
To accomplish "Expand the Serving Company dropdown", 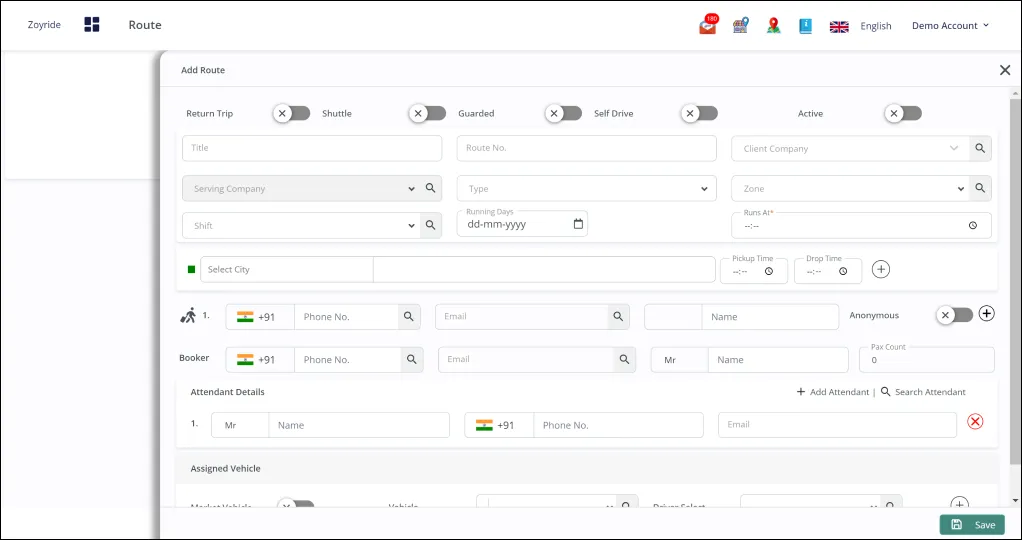I will pyautogui.click(x=411, y=189).
